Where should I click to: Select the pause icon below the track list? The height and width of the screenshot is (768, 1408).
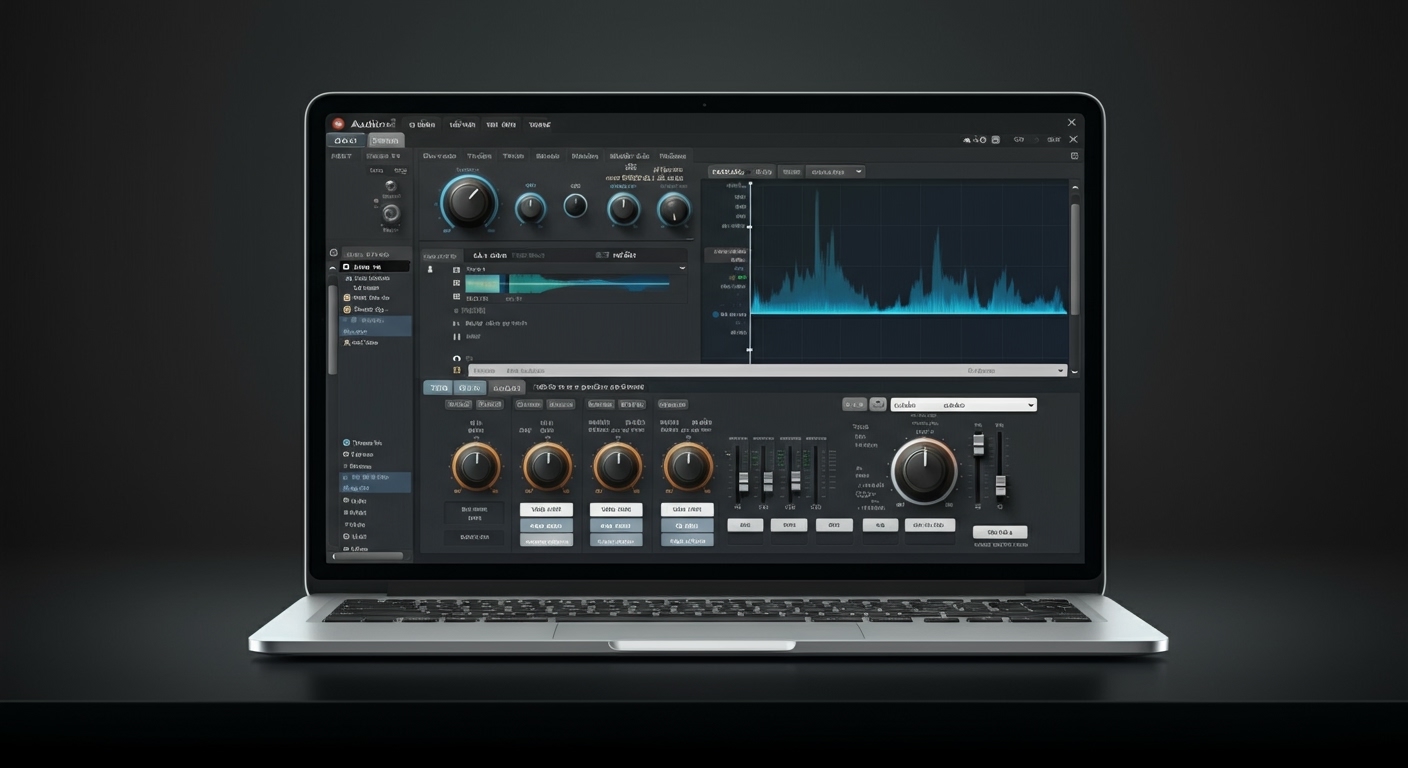point(456,337)
